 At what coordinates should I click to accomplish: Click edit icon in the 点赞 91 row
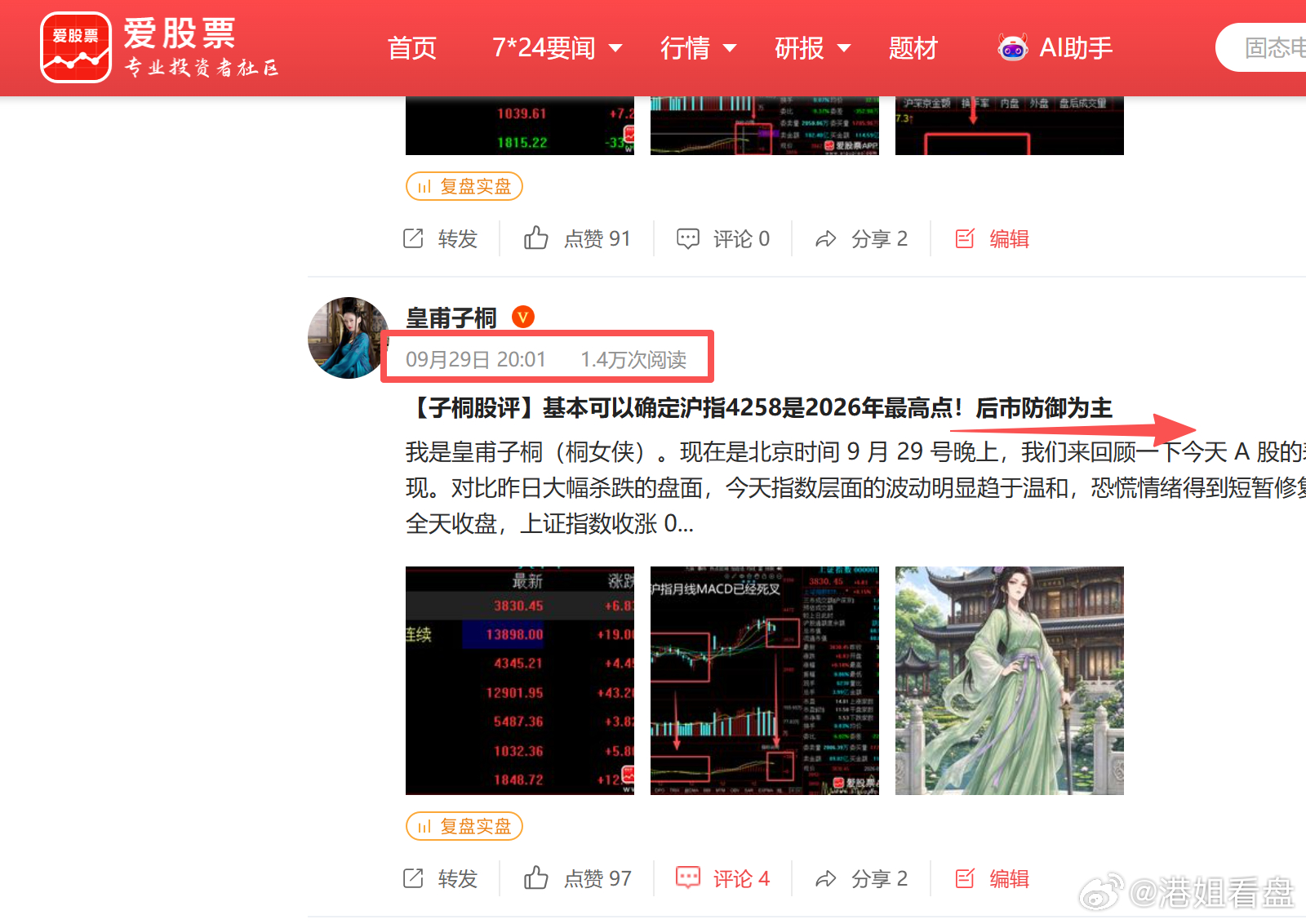tap(965, 238)
